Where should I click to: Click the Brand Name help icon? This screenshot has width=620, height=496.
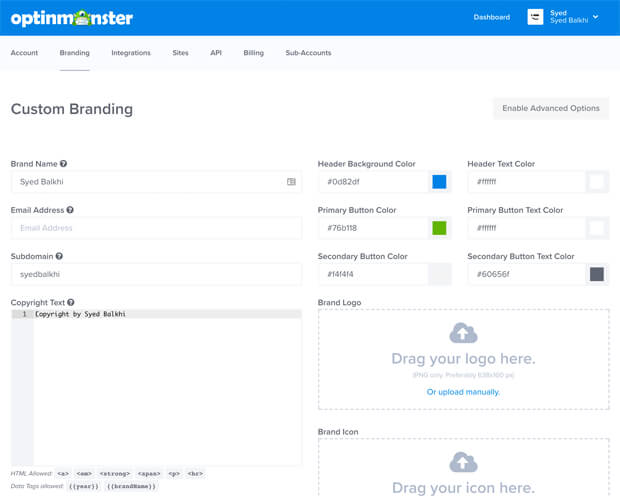pyautogui.click(x=63, y=163)
